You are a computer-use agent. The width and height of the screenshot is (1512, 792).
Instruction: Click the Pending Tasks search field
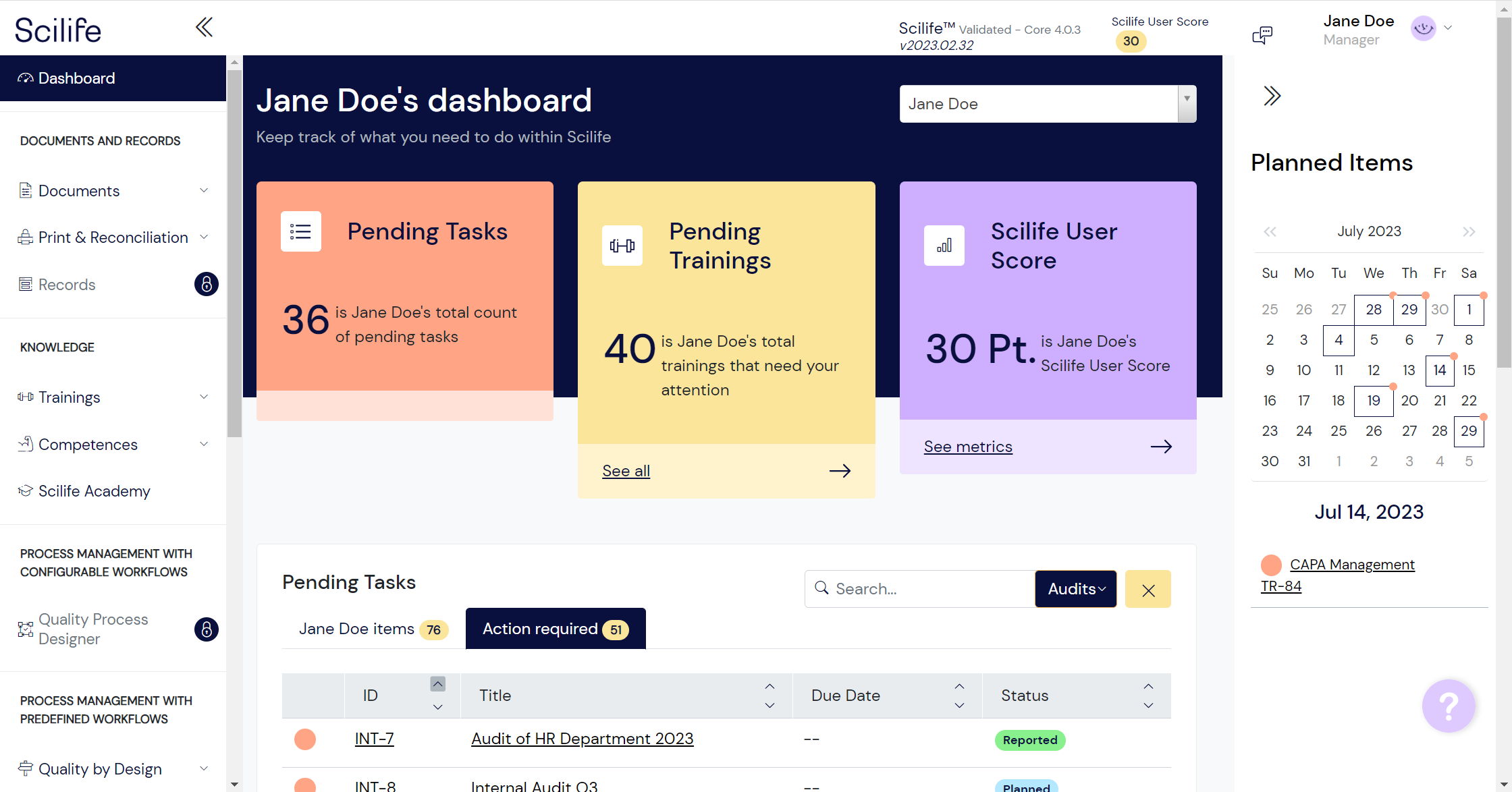tap(925, 589)
